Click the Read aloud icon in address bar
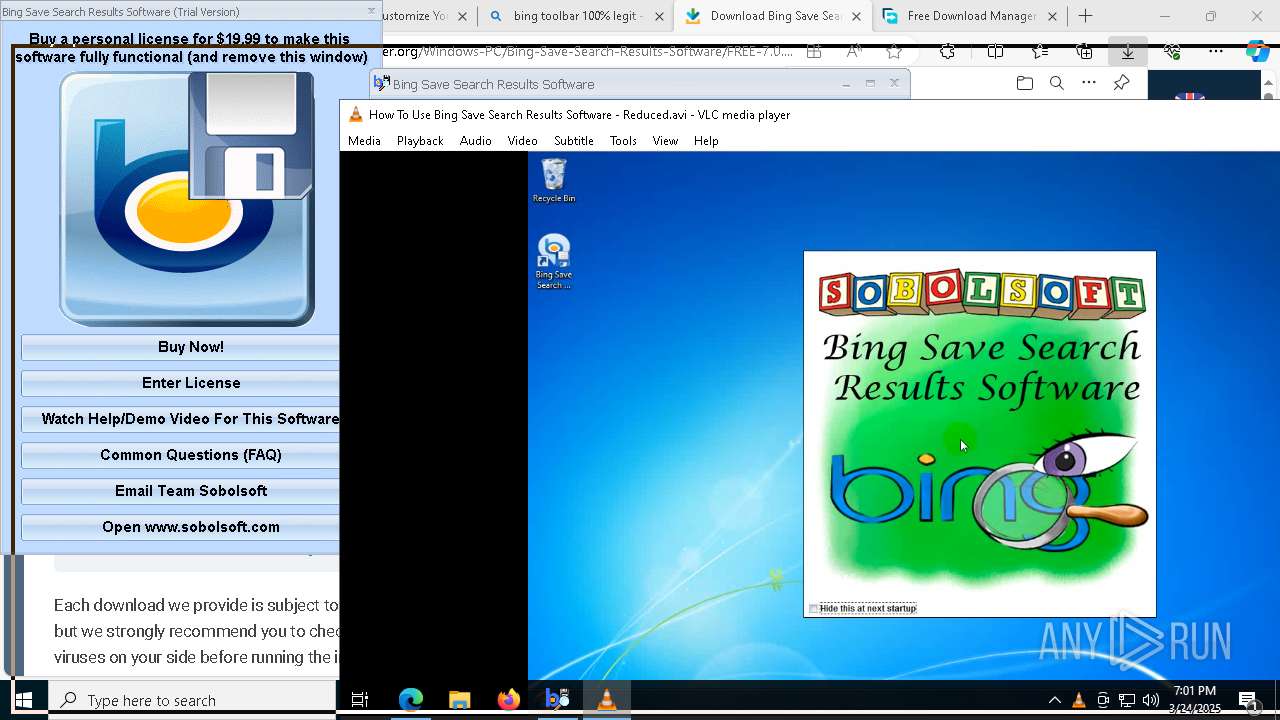 (854, 52)
